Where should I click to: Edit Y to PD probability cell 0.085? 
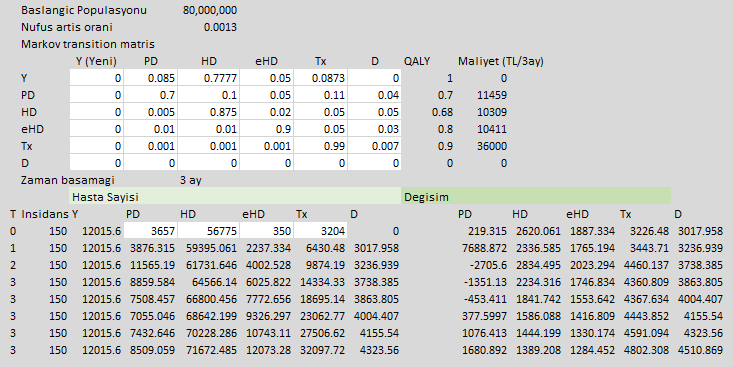[151, 78]
